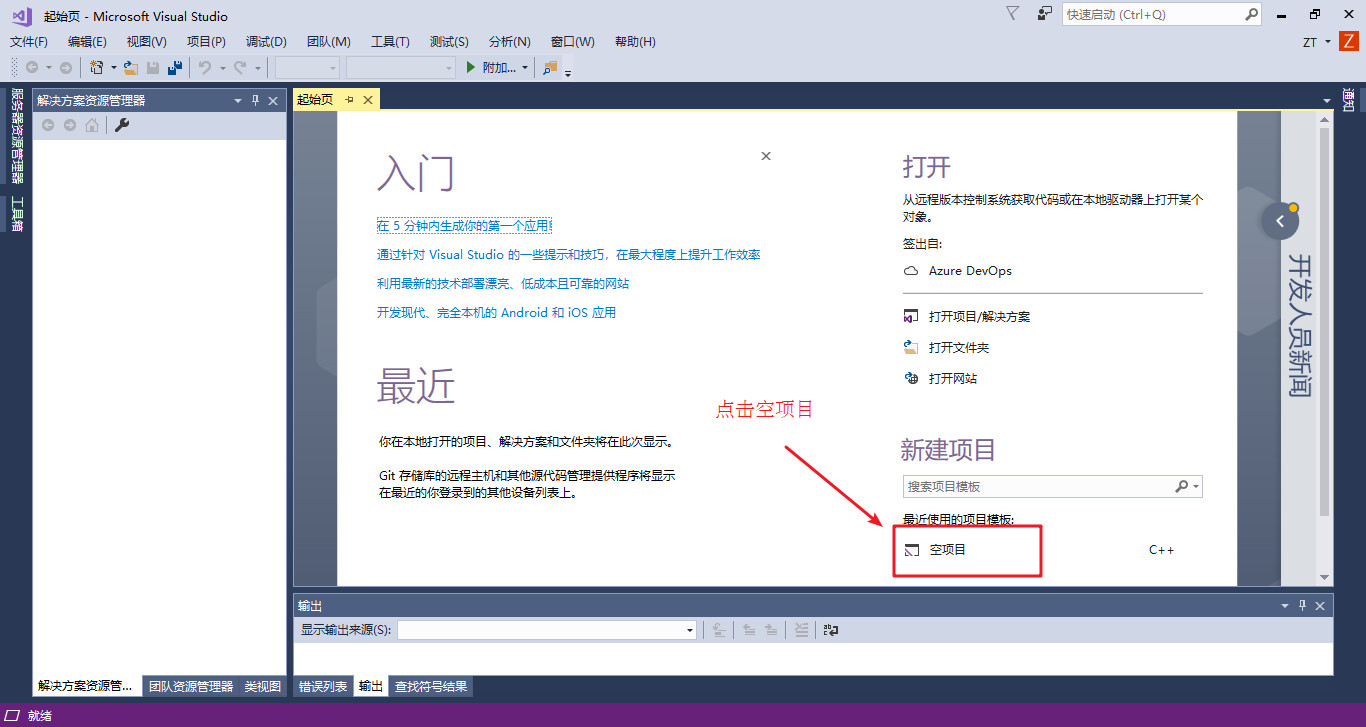Screen dimensions: 1366x727
Task: Open the 显示输出来源 combo box
Action: coord(547,630)
